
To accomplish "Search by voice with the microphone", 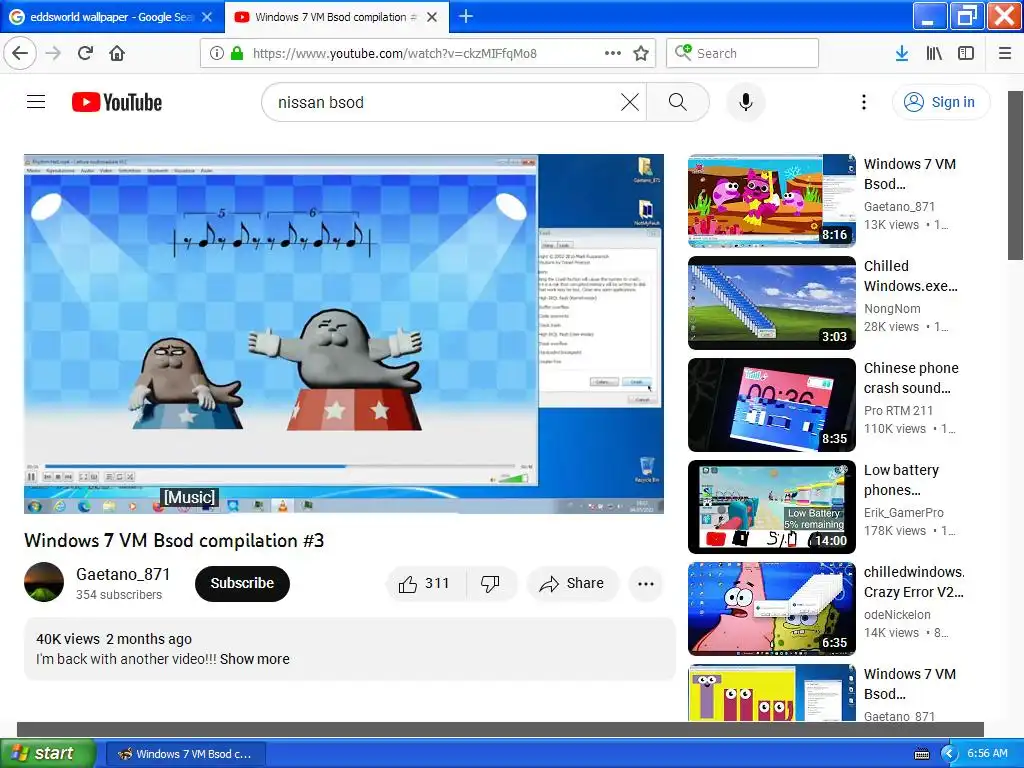I will click(x=746, y=103).
